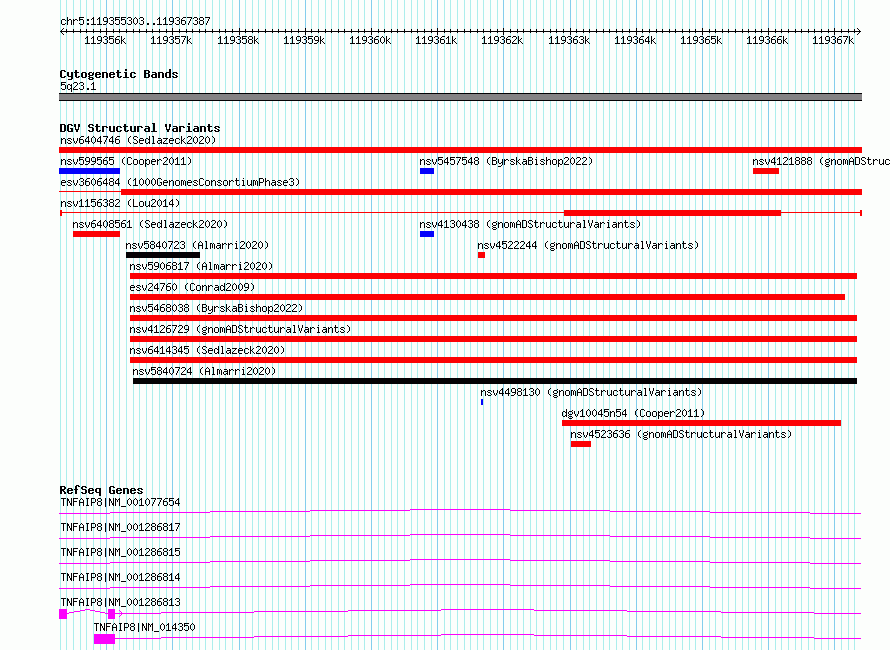Click the nsv4126729 gnomAD variant label
This screenshot has height=650, width=890.
240,329
